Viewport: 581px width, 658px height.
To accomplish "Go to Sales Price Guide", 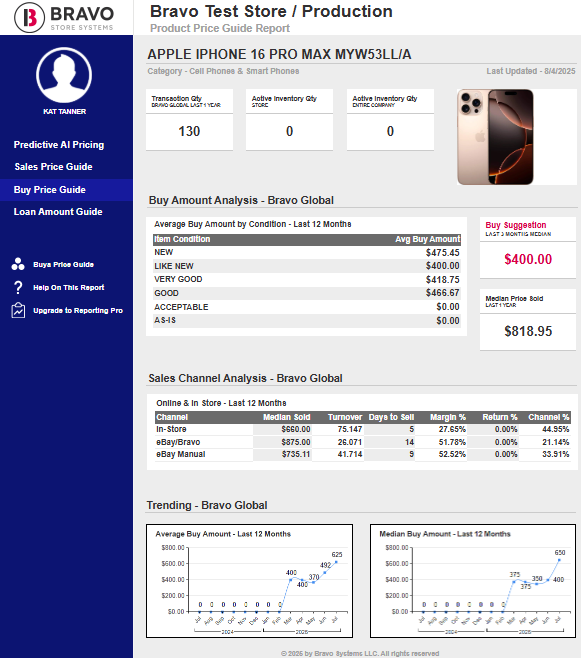I will 53,167.
